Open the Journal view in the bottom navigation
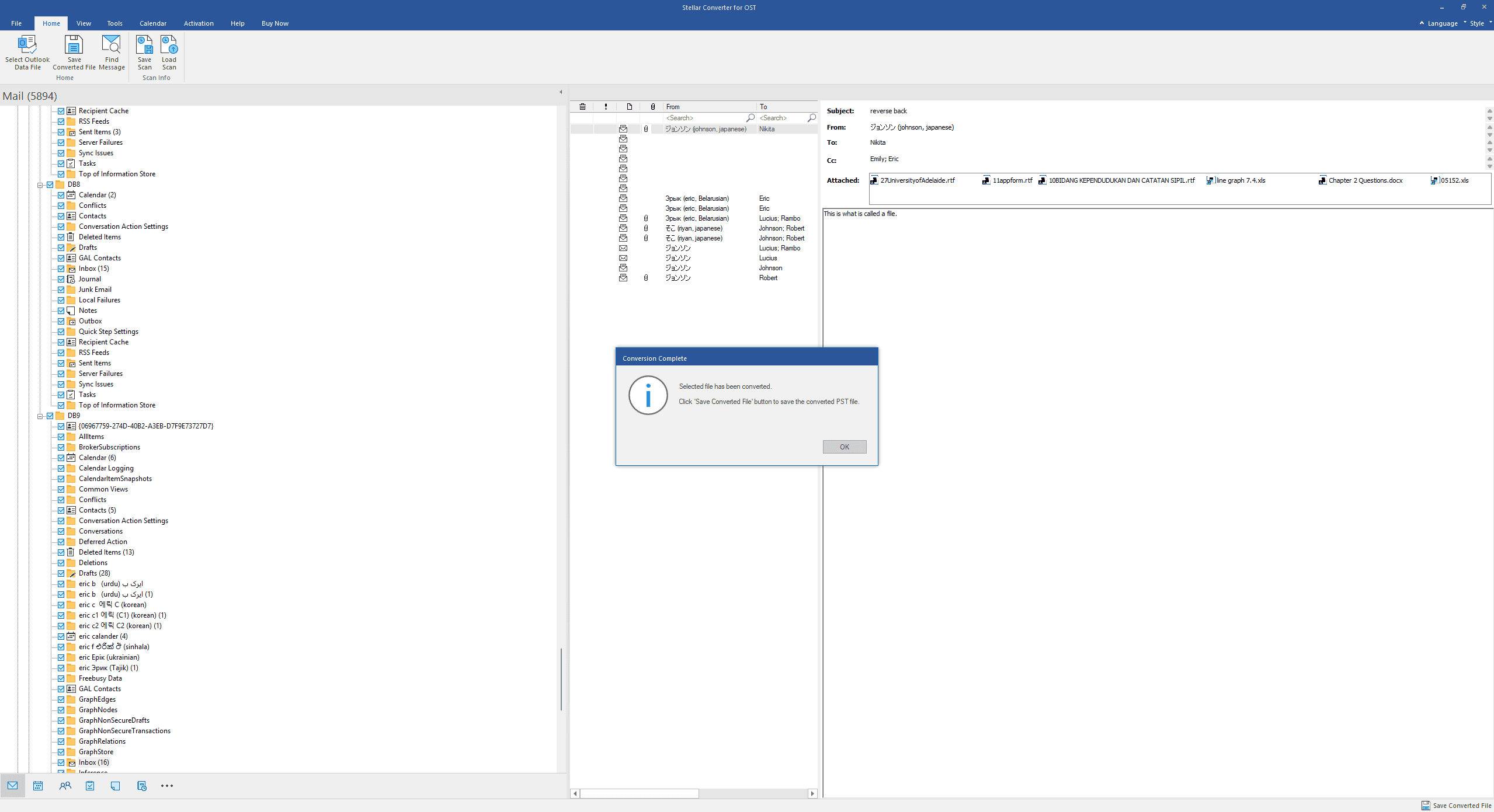Screen dimensions: 1494x812 [141, 786]
